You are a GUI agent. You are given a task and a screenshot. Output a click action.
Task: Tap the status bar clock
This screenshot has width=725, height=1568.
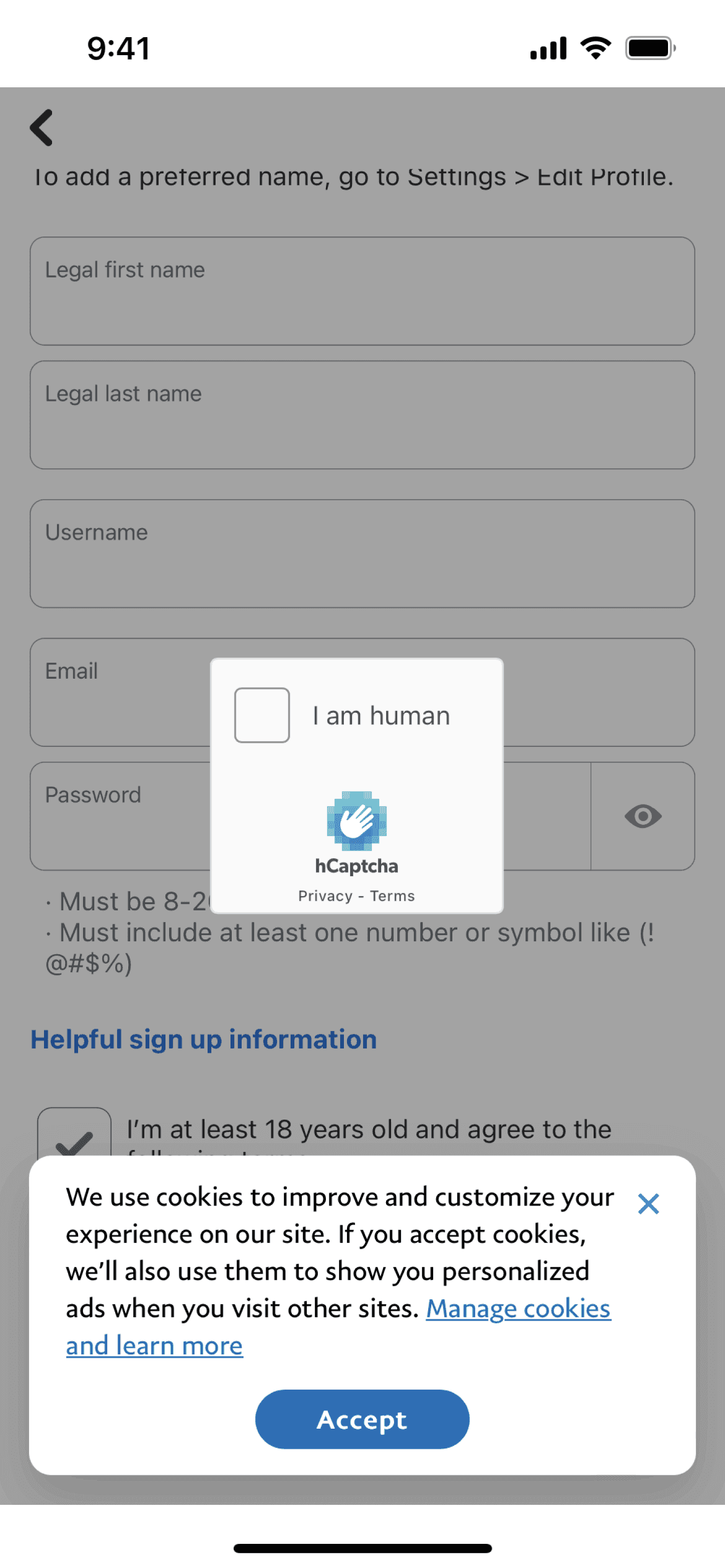point(118,48)
